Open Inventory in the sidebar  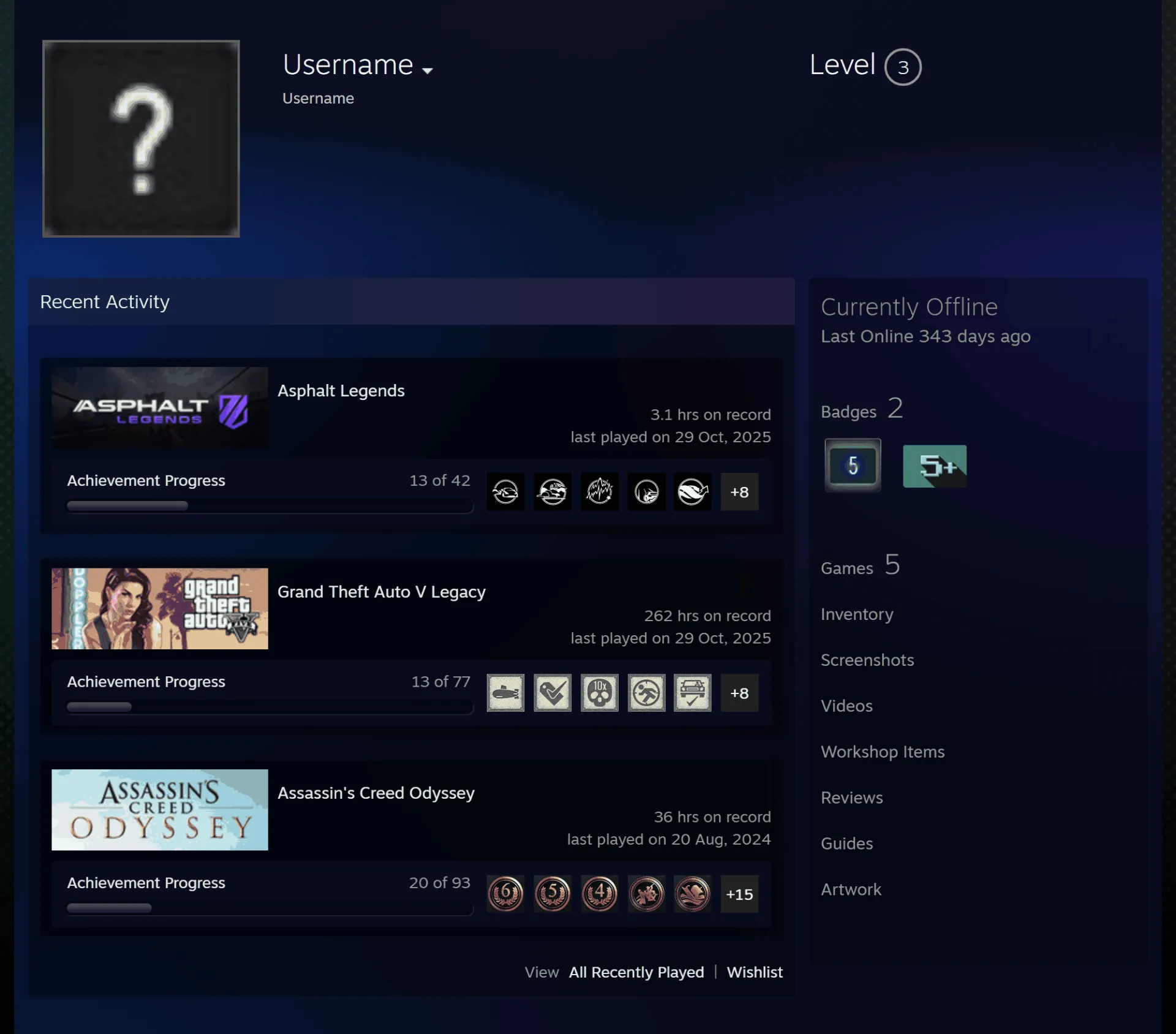[x=857, y=614]
